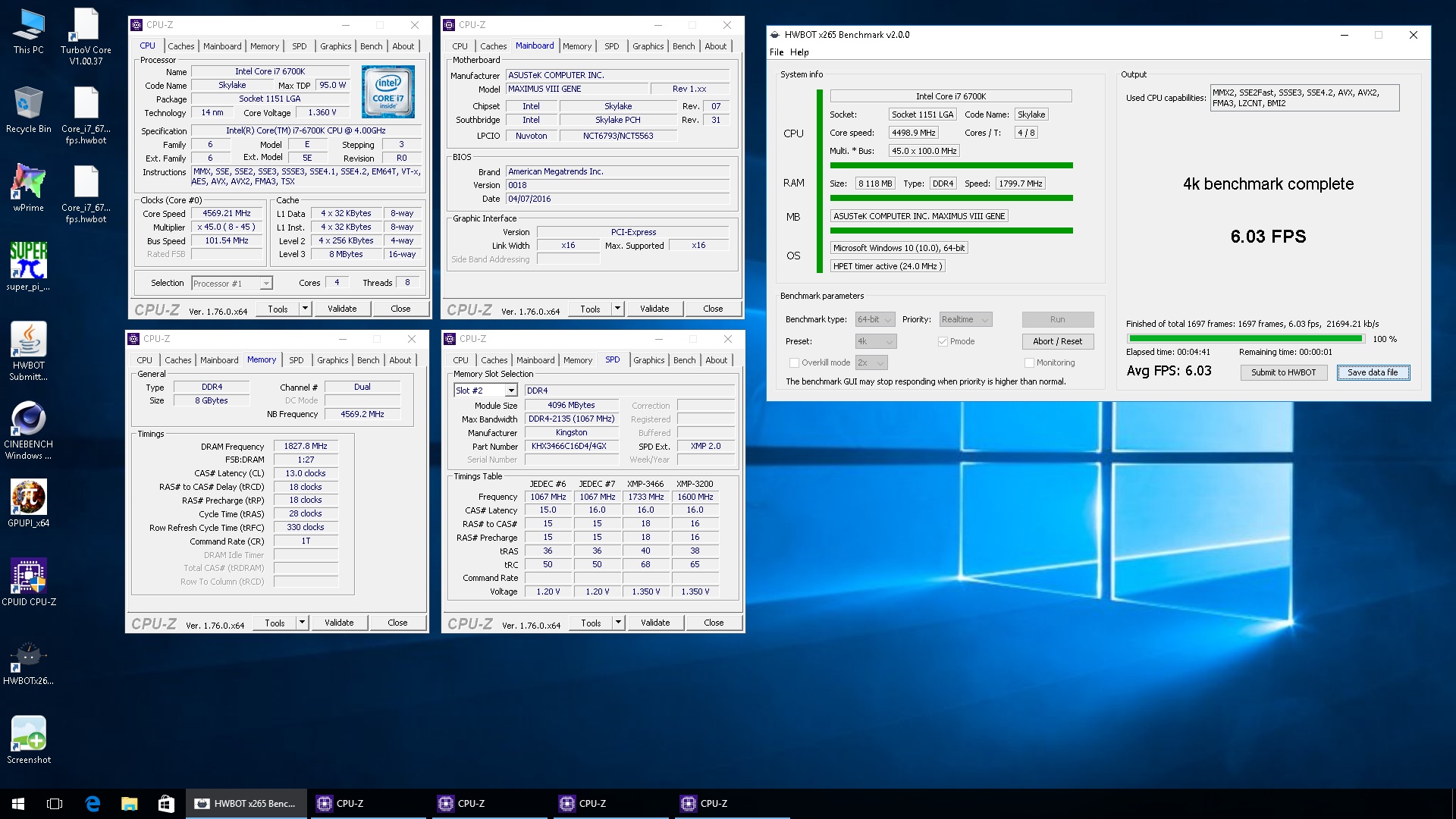Open Overkill mode 2x dropdown

[x=871, y=363]
